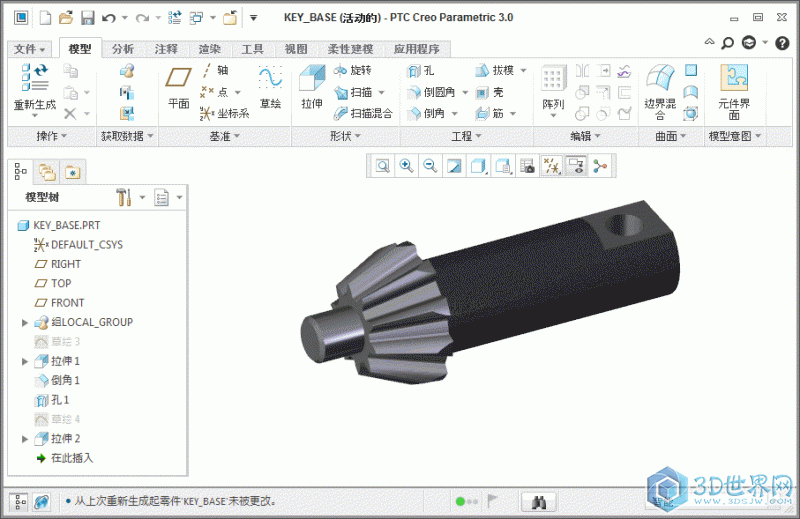The width and height of the screenshot is (800, 519).
Task: Expand the 拉伸 2 feature node
Action: pyautogui.click(x=24, y=439)
